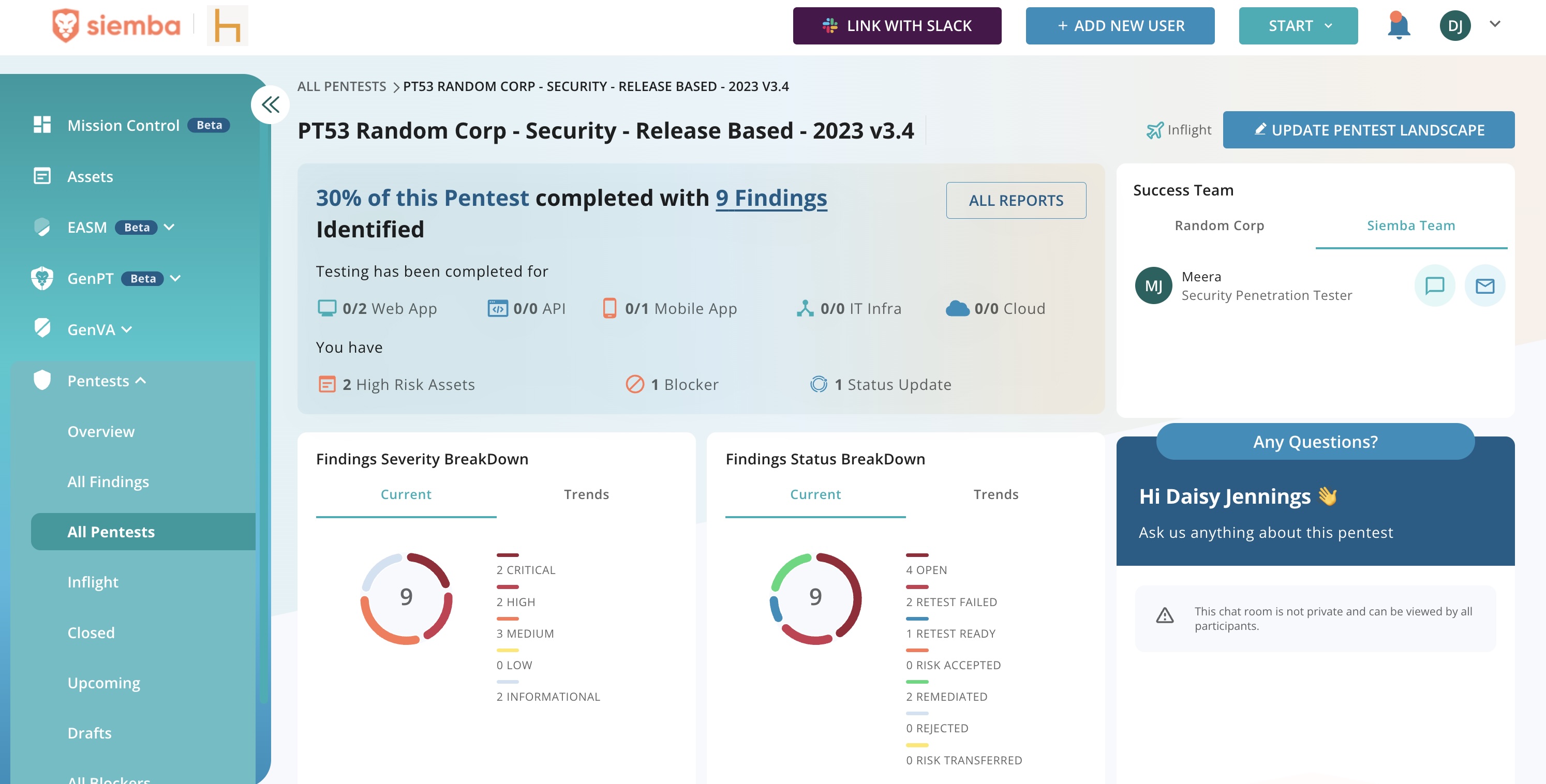Expand the EASM menu chevron

pyautogui.click(x=169, y=227)
